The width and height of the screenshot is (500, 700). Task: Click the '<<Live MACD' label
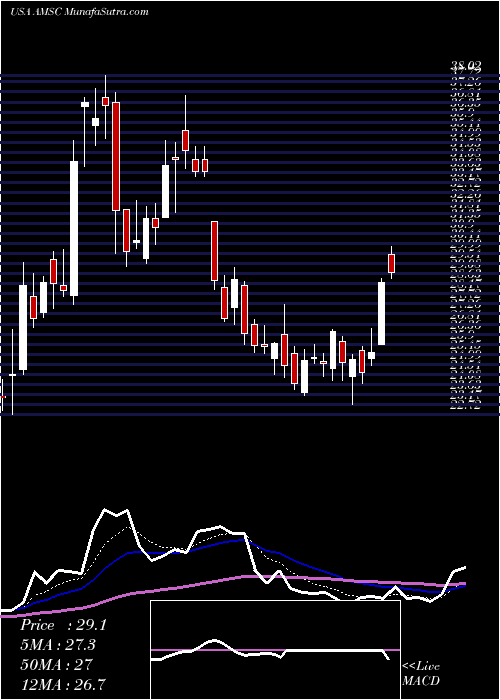click(x=421, y=674)
